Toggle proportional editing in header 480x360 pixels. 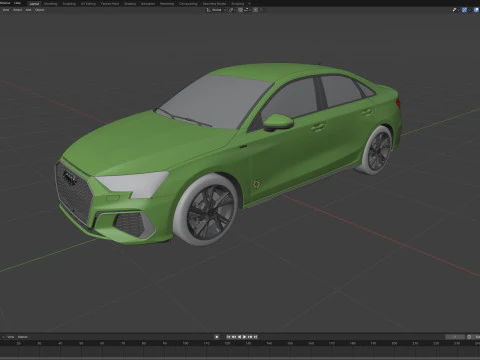point(255,10)
